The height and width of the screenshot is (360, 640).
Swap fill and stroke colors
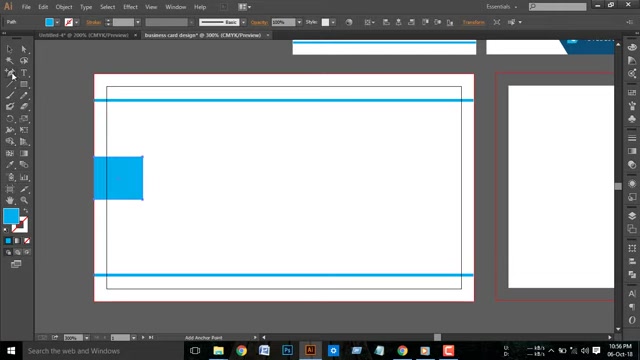pyautogui.click(x=26, y=211)
